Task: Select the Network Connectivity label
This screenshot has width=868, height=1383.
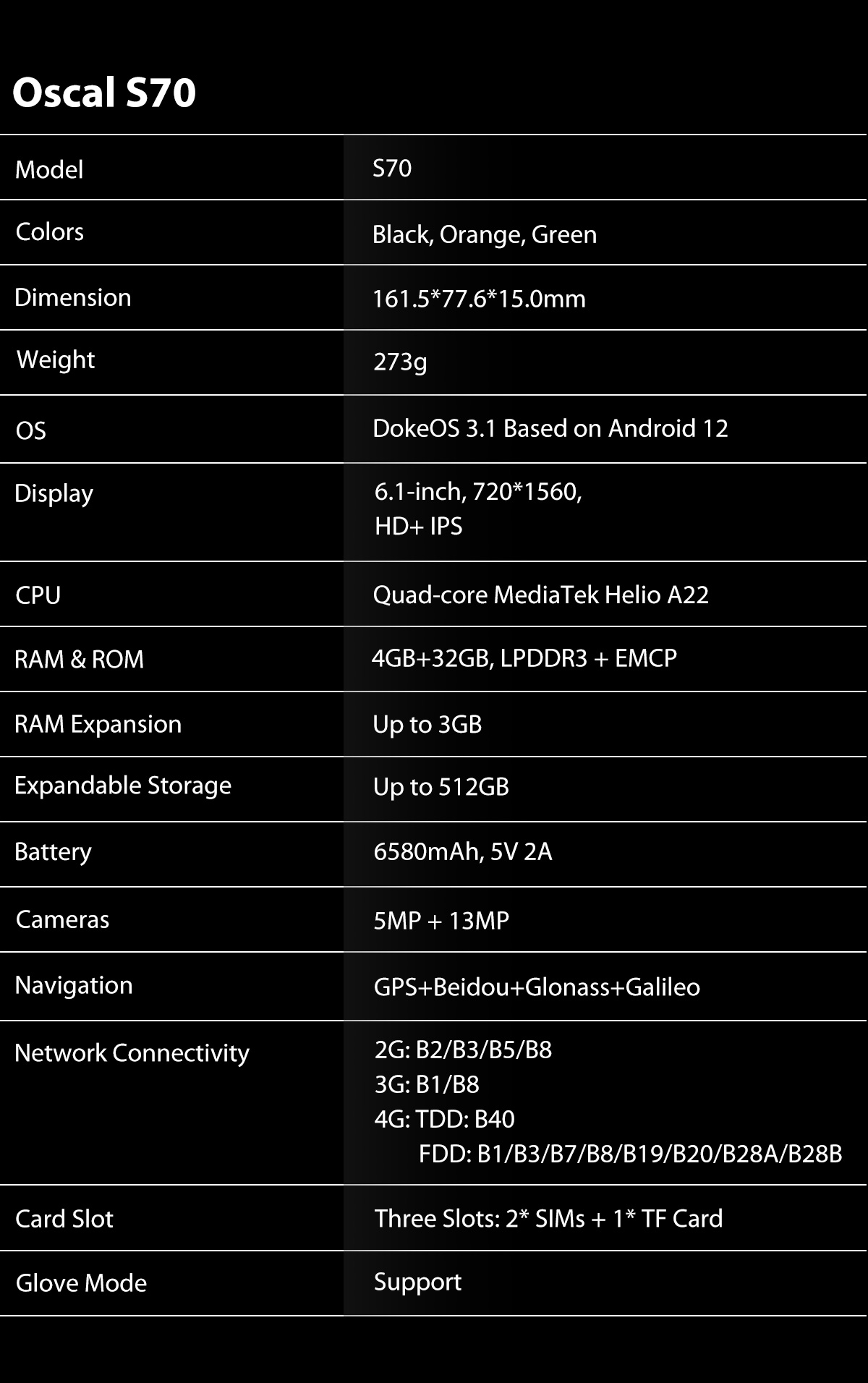Action: [x=132, y=1053]
